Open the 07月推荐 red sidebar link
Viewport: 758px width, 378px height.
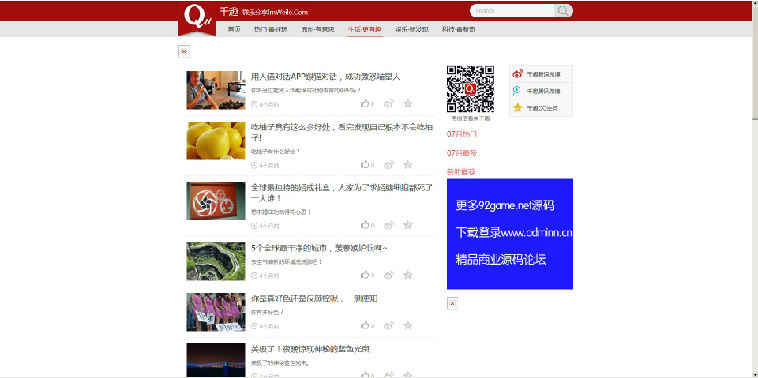462,153
